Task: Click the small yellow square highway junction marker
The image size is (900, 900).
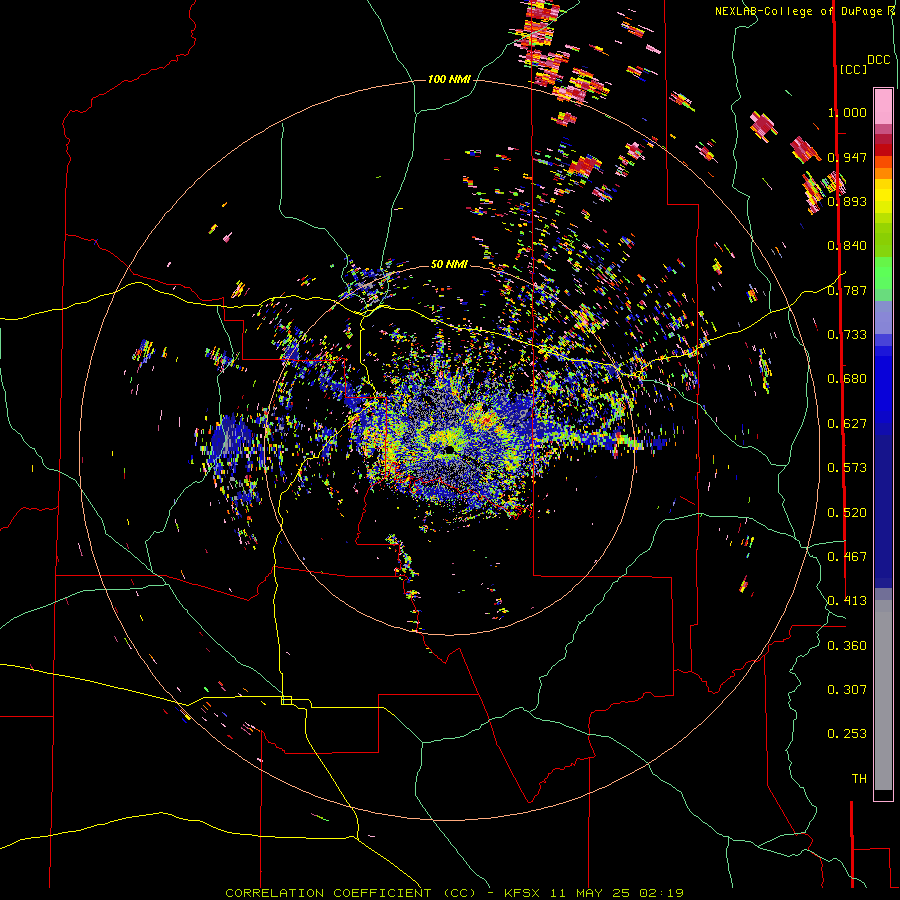Action: click(286, 700)
